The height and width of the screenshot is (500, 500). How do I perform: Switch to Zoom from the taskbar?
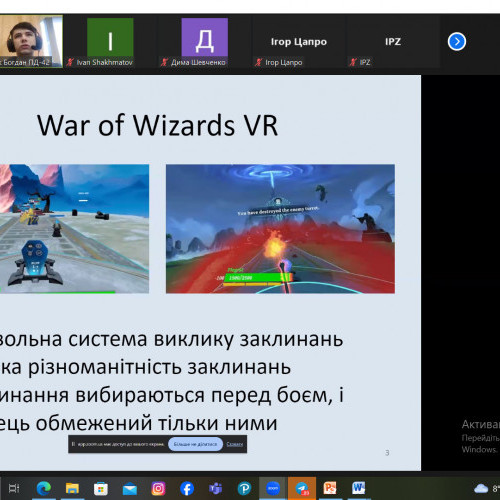tap(273, 489)
